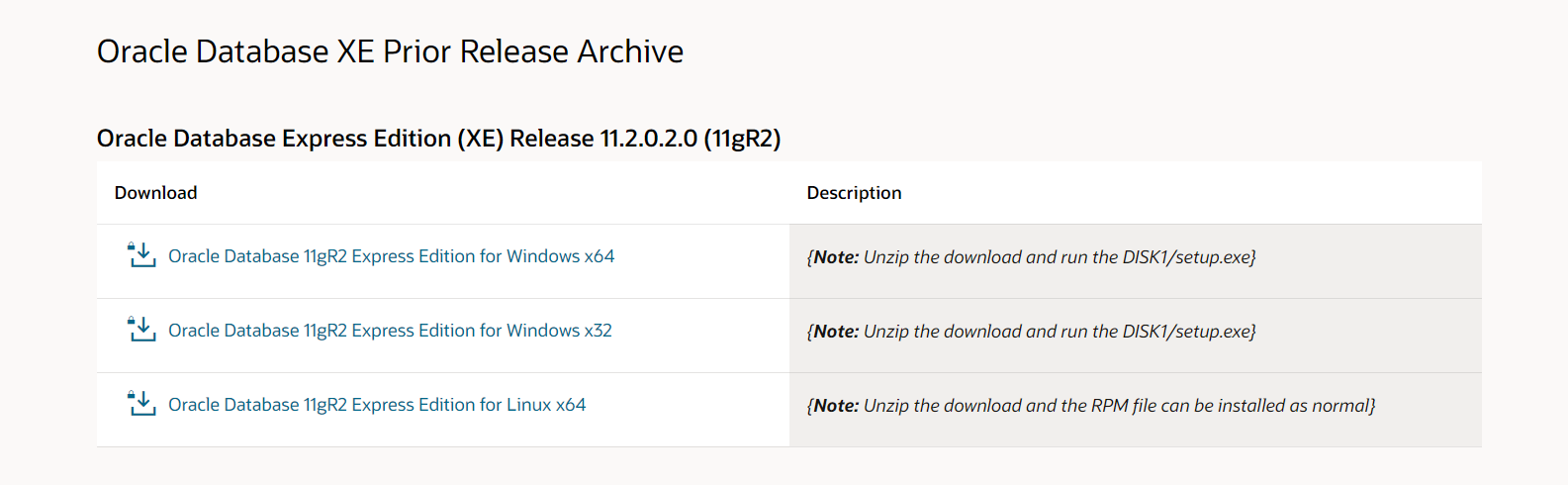Click the Download column header
The height and width of the screenshot is (485, 1568).
coord(155,193)
